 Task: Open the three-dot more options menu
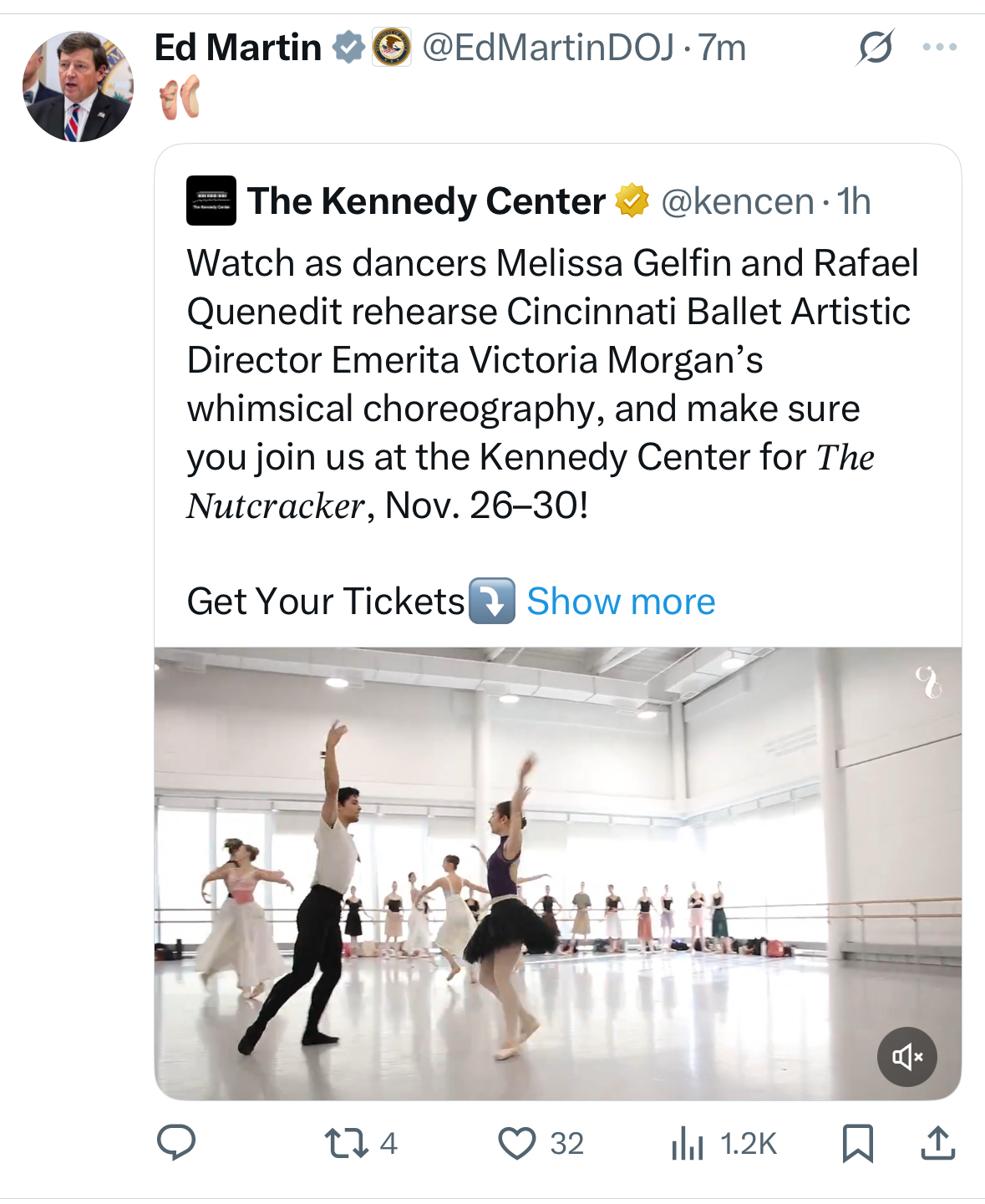coord(939,47)
